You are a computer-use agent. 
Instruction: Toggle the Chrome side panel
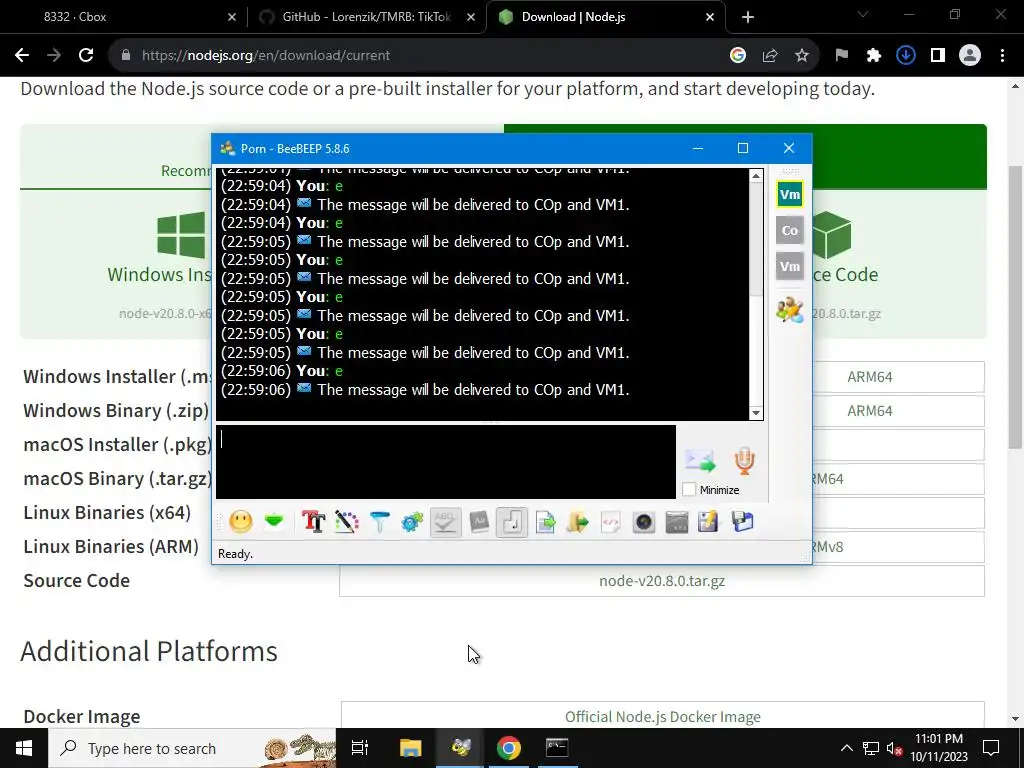[x=937, y=56]
